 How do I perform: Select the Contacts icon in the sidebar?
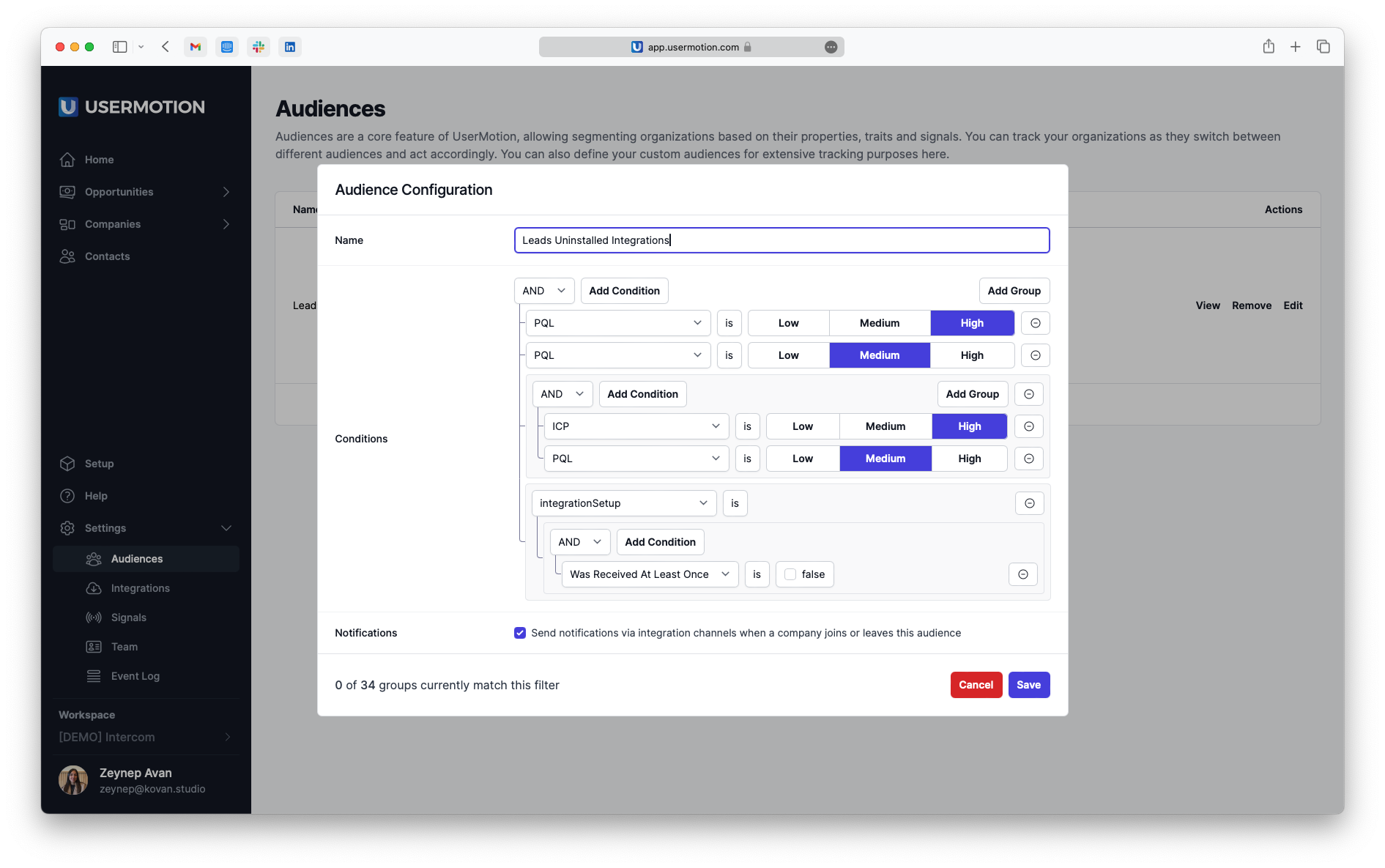point(67,256)
